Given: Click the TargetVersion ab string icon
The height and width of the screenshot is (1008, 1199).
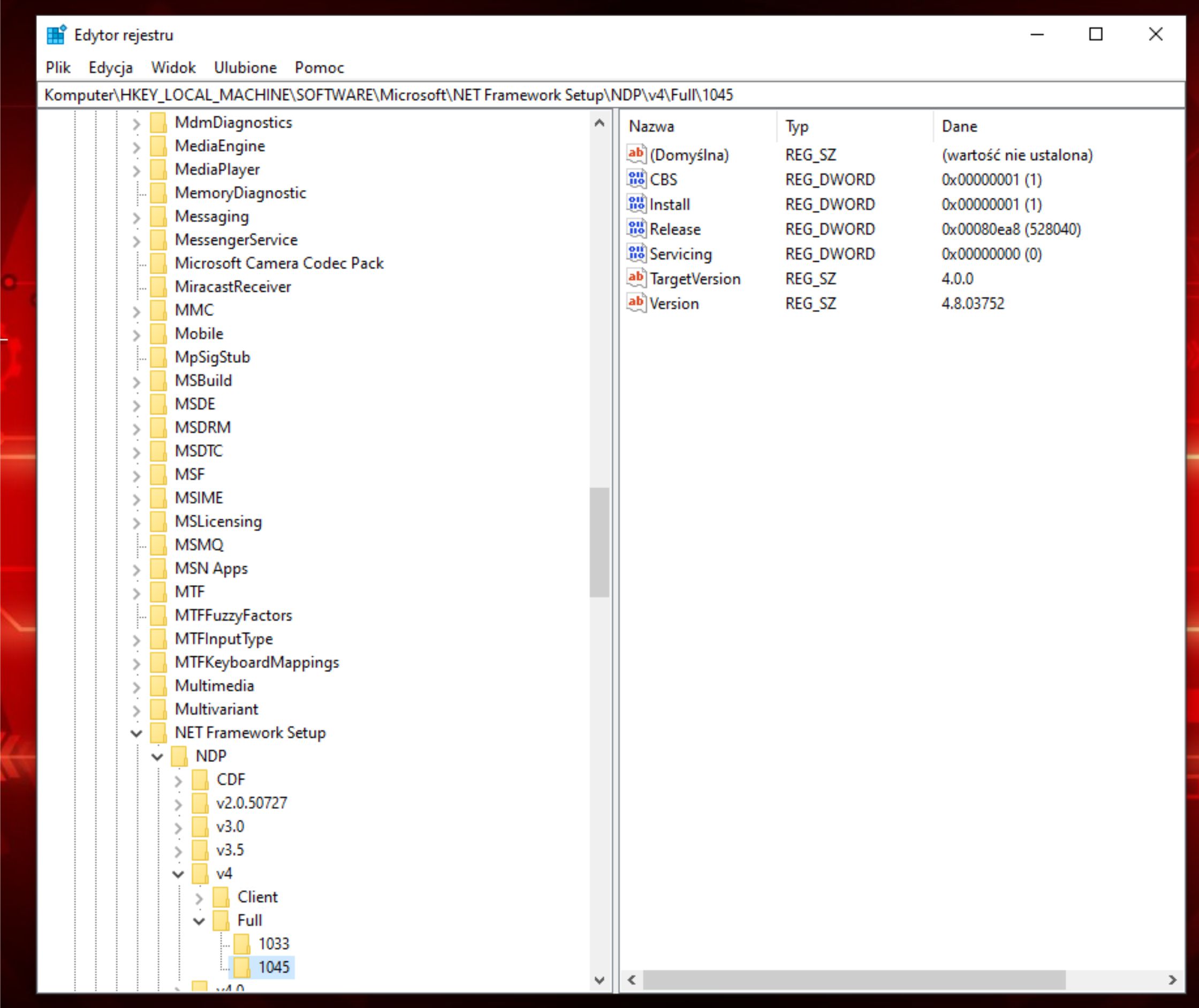Looking at the screenshot, I should coord(636,278).
